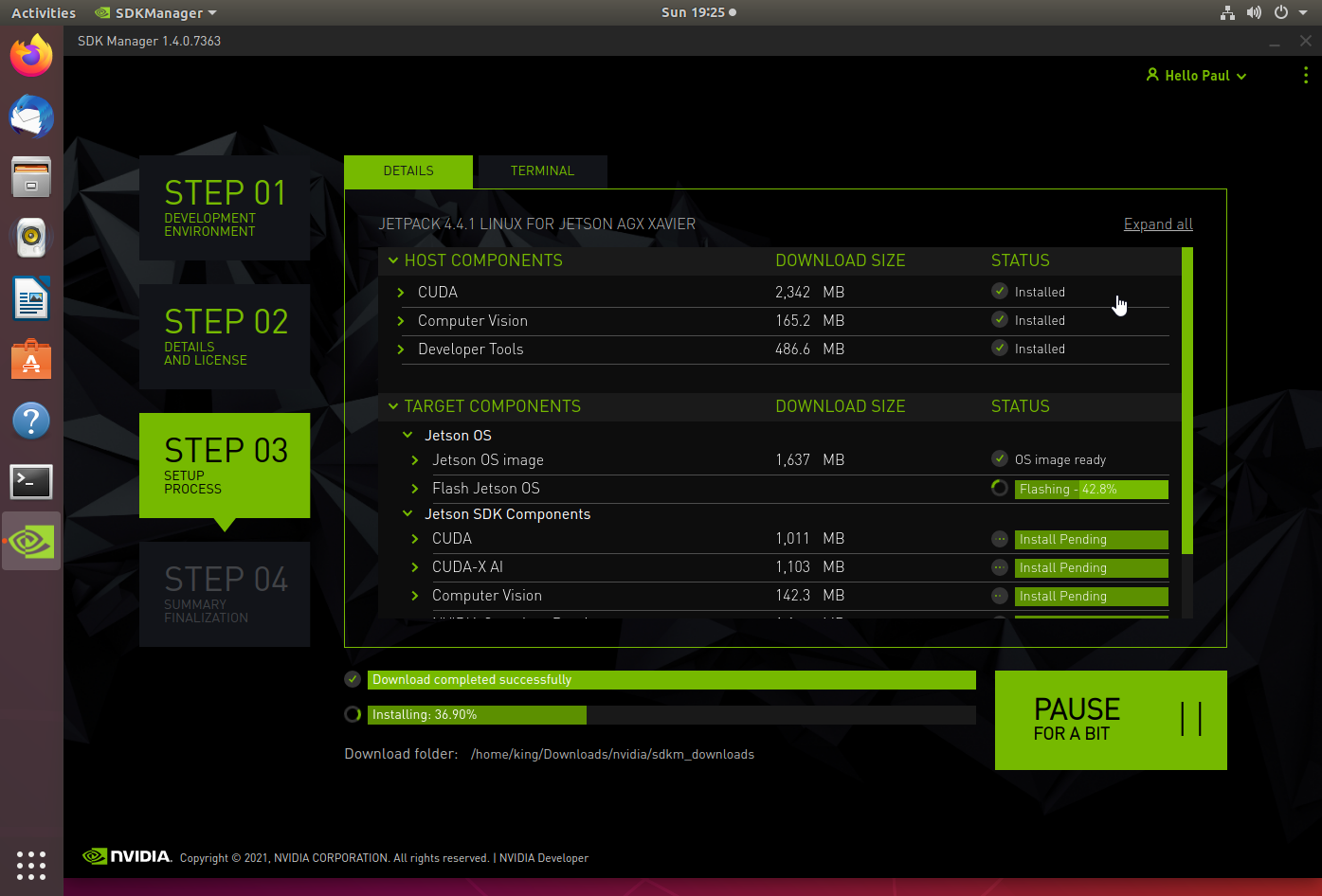Click the components list vertical scrollbar
1322x896 pixels.
[x=1187, y=401]
